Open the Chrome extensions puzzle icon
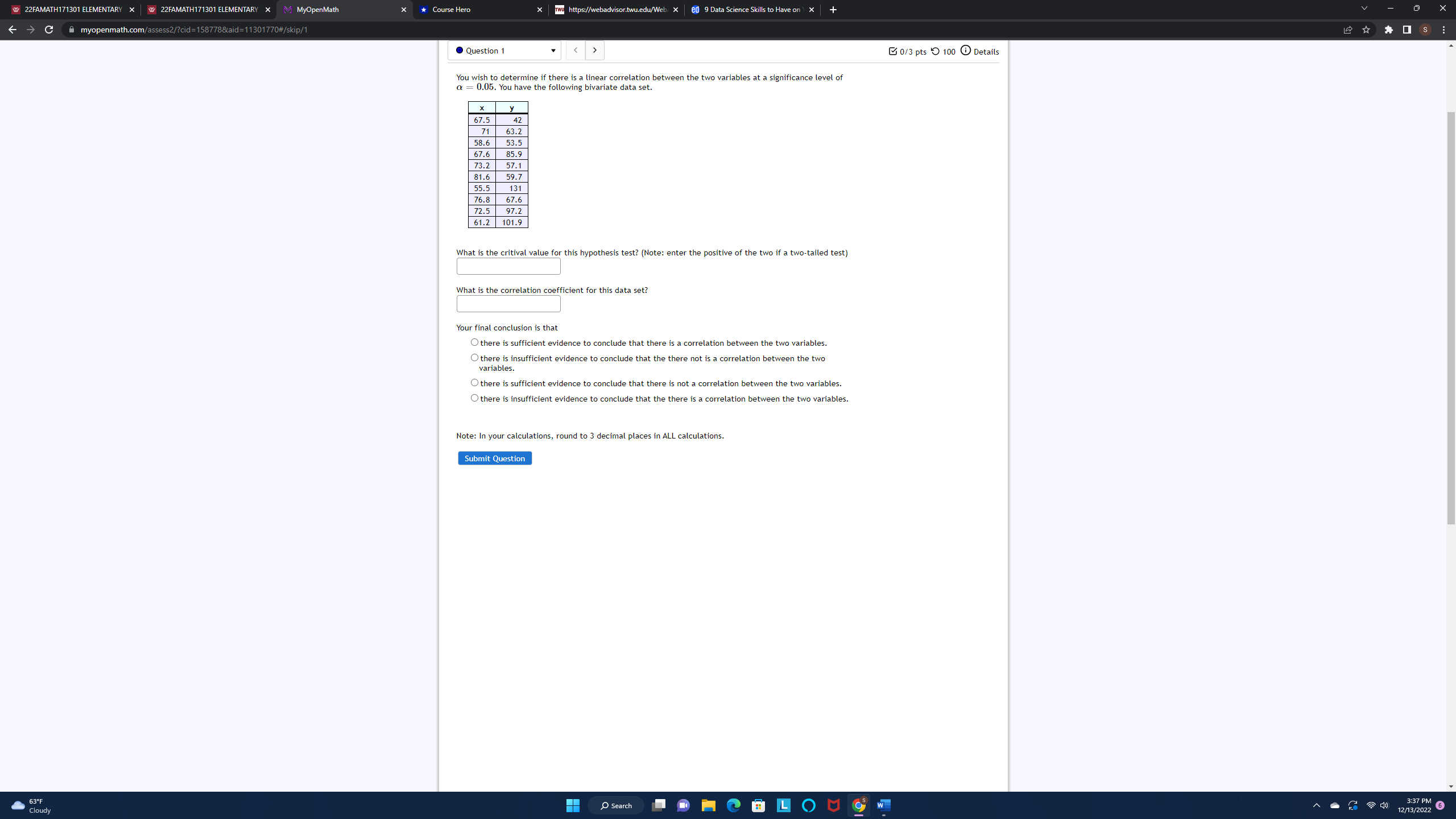 click(x=1388, y=30)
